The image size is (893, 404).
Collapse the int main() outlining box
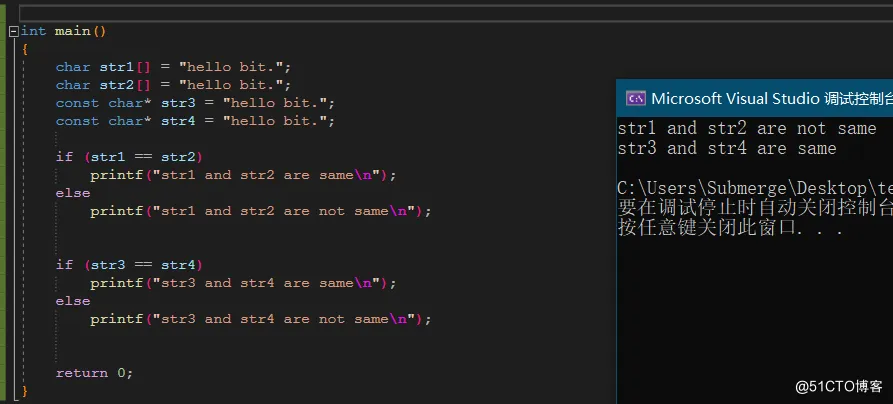click(x=14, y=31)
